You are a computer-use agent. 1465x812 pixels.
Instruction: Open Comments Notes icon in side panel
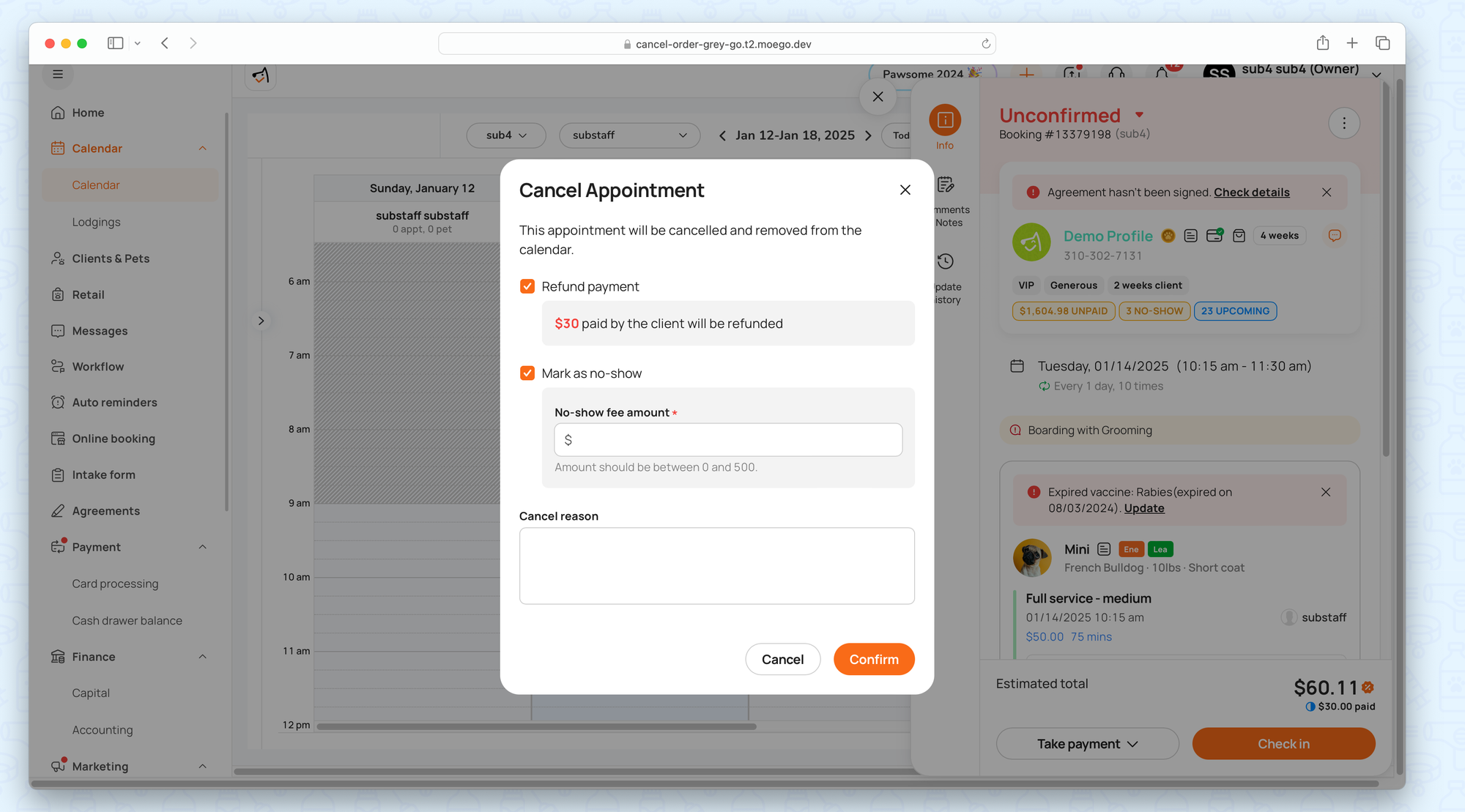coord(946,185)
